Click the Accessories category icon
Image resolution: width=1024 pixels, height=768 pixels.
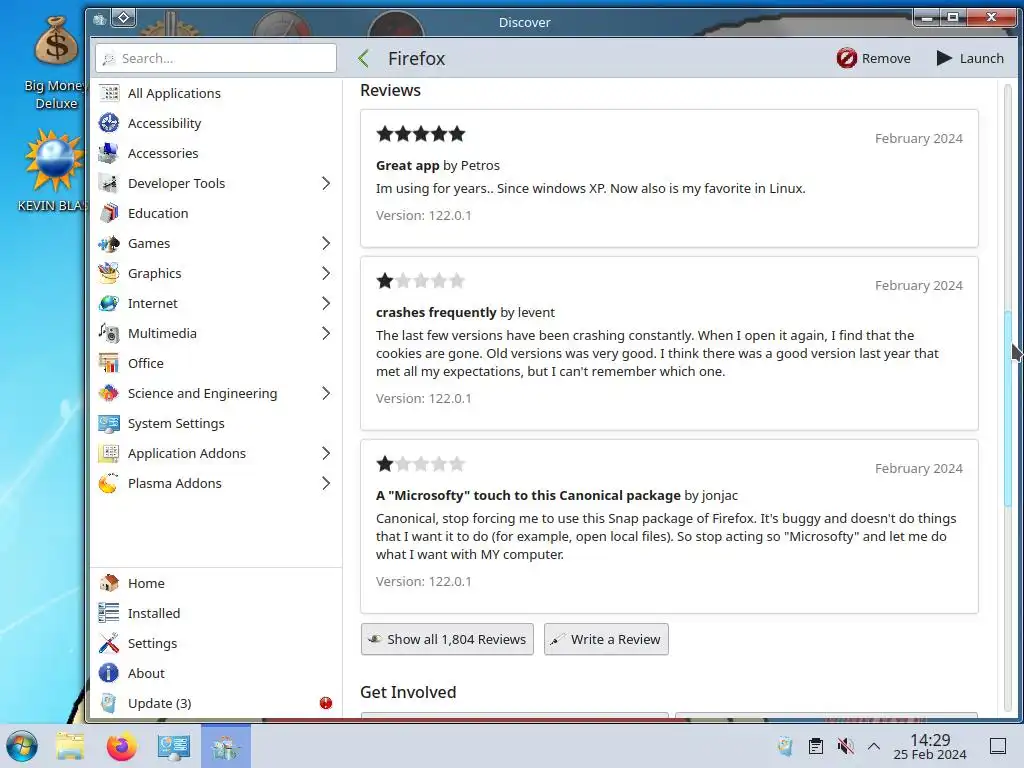point(109,153)
